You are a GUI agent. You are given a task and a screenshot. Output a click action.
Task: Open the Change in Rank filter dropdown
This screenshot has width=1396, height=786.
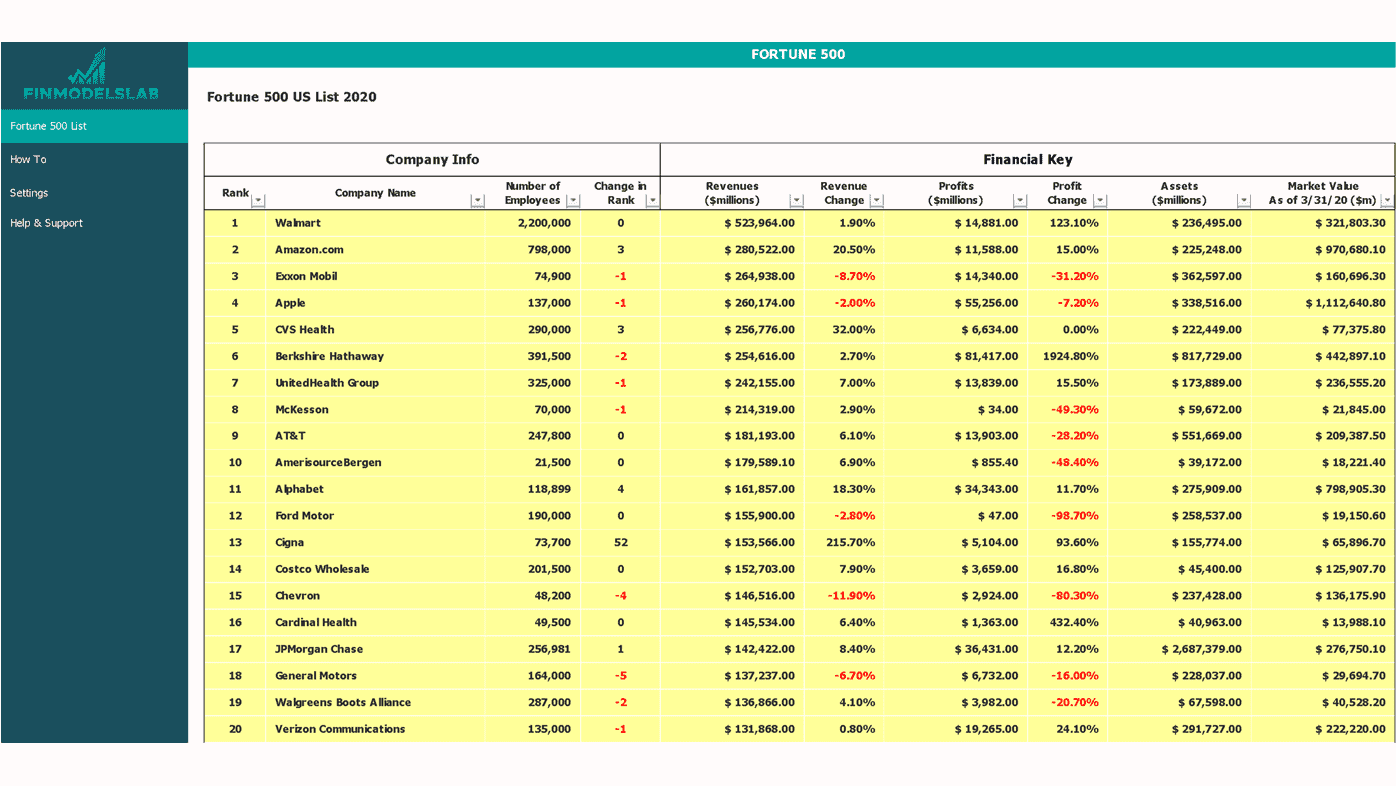(652, 200)
